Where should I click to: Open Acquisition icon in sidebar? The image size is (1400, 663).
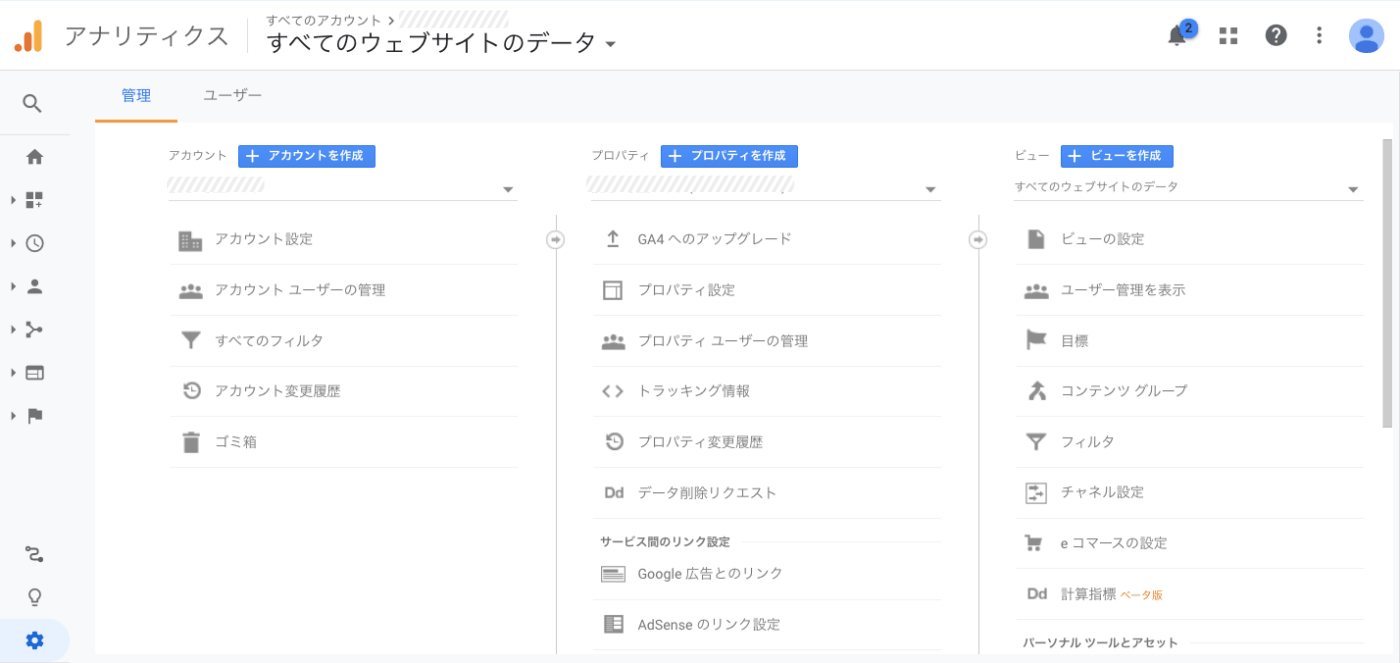pos(34,330)
